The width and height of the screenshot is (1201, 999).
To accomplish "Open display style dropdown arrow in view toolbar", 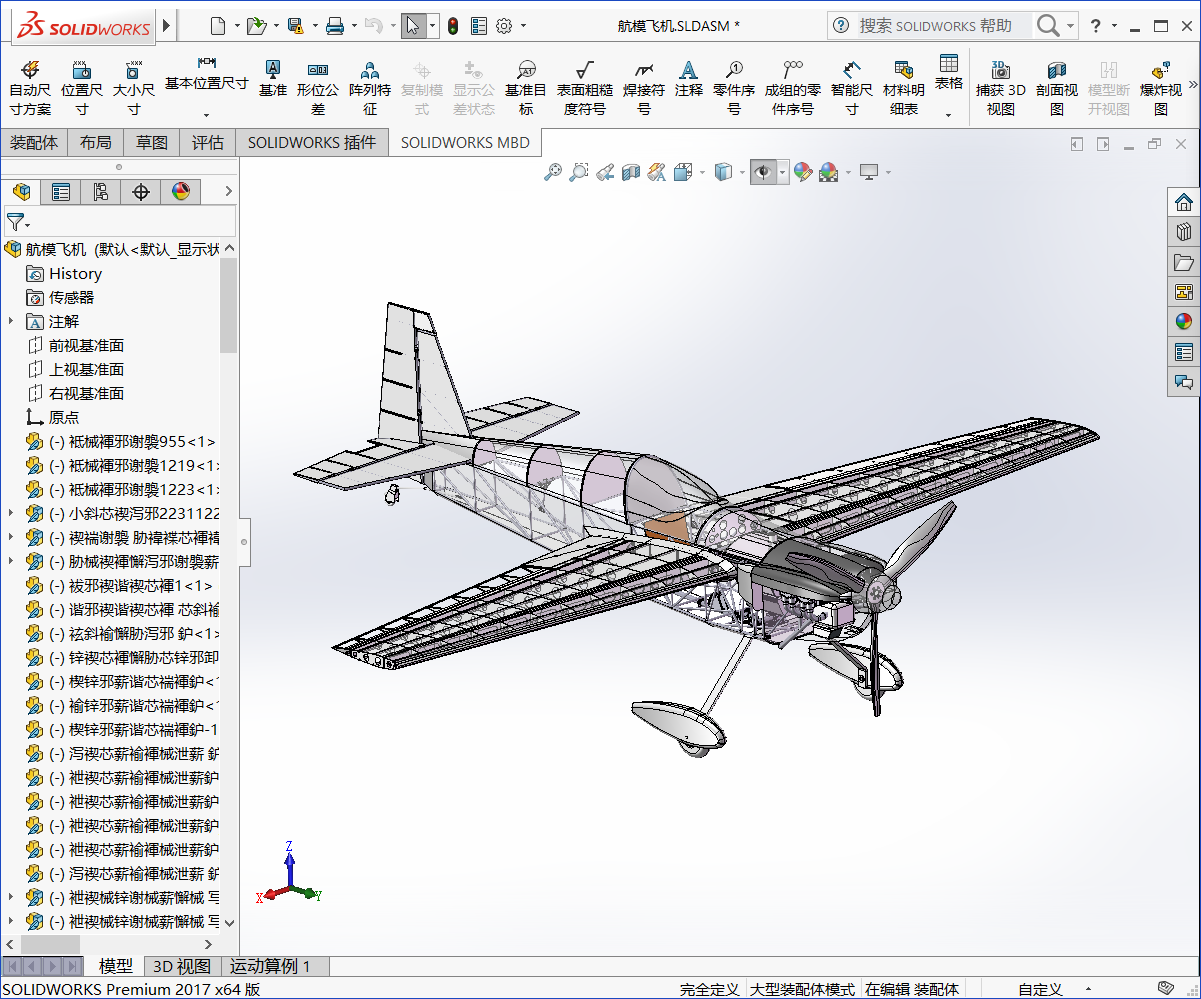I will tap(741, 172).
